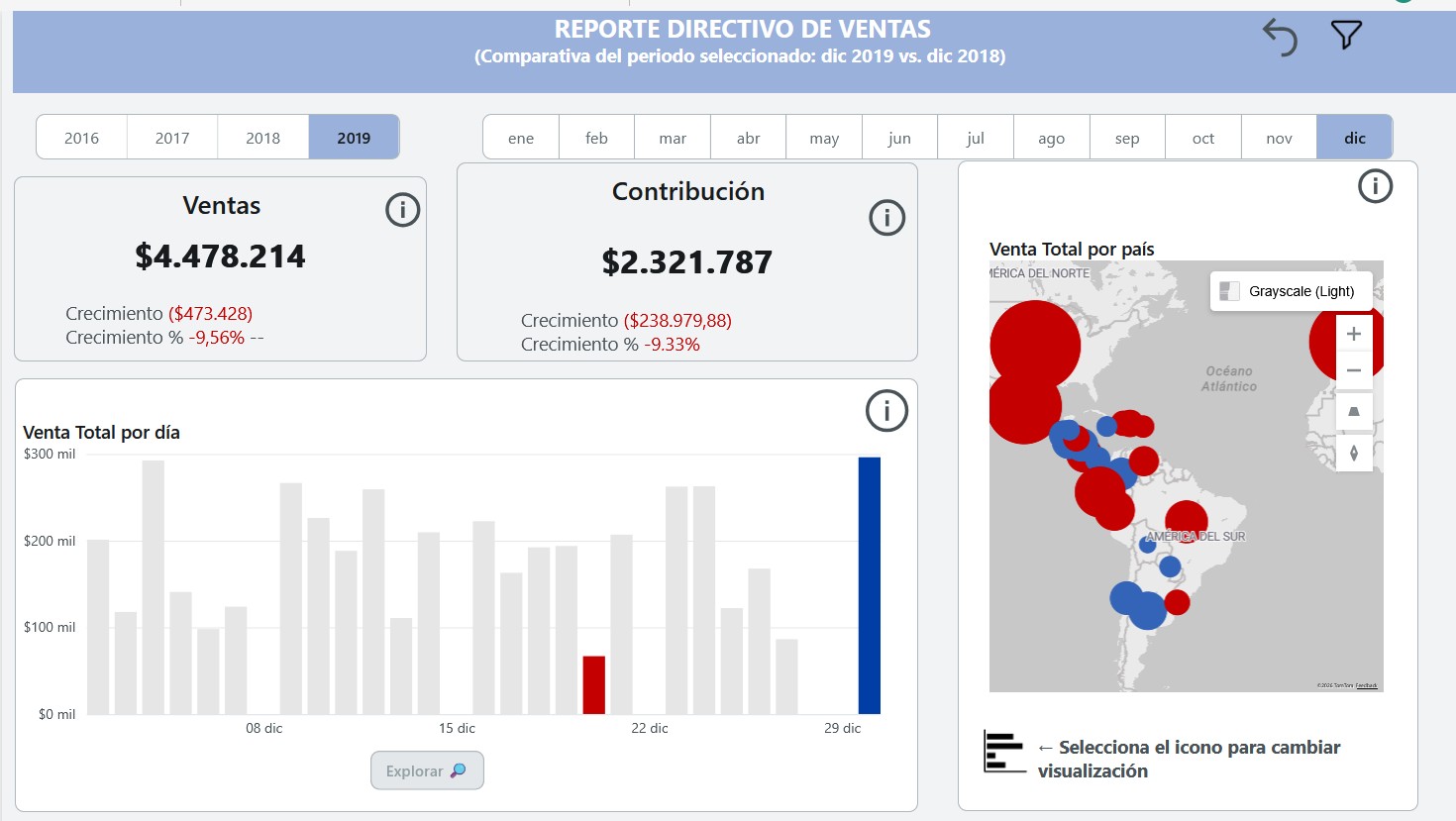The height and width of the screenshot is (821, 1456).
Task: Click the $200 mil axis label
Action: coord(50,541)
